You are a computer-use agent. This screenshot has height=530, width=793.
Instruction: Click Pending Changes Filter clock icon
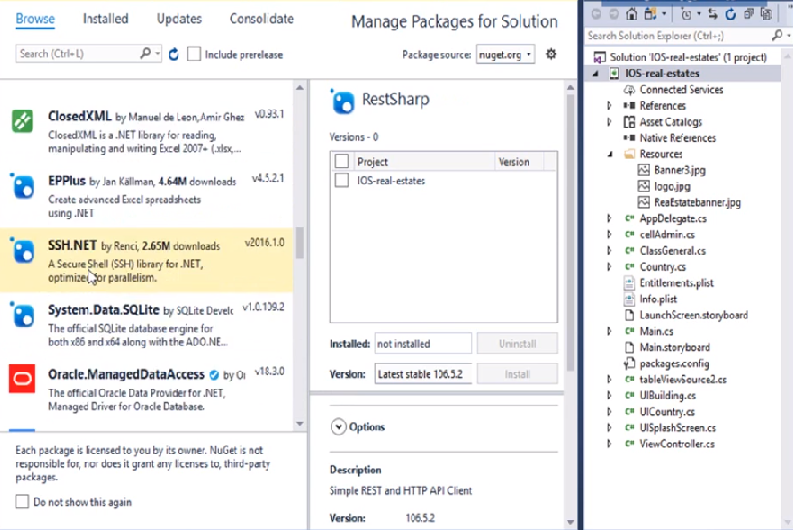coord(686,15)
